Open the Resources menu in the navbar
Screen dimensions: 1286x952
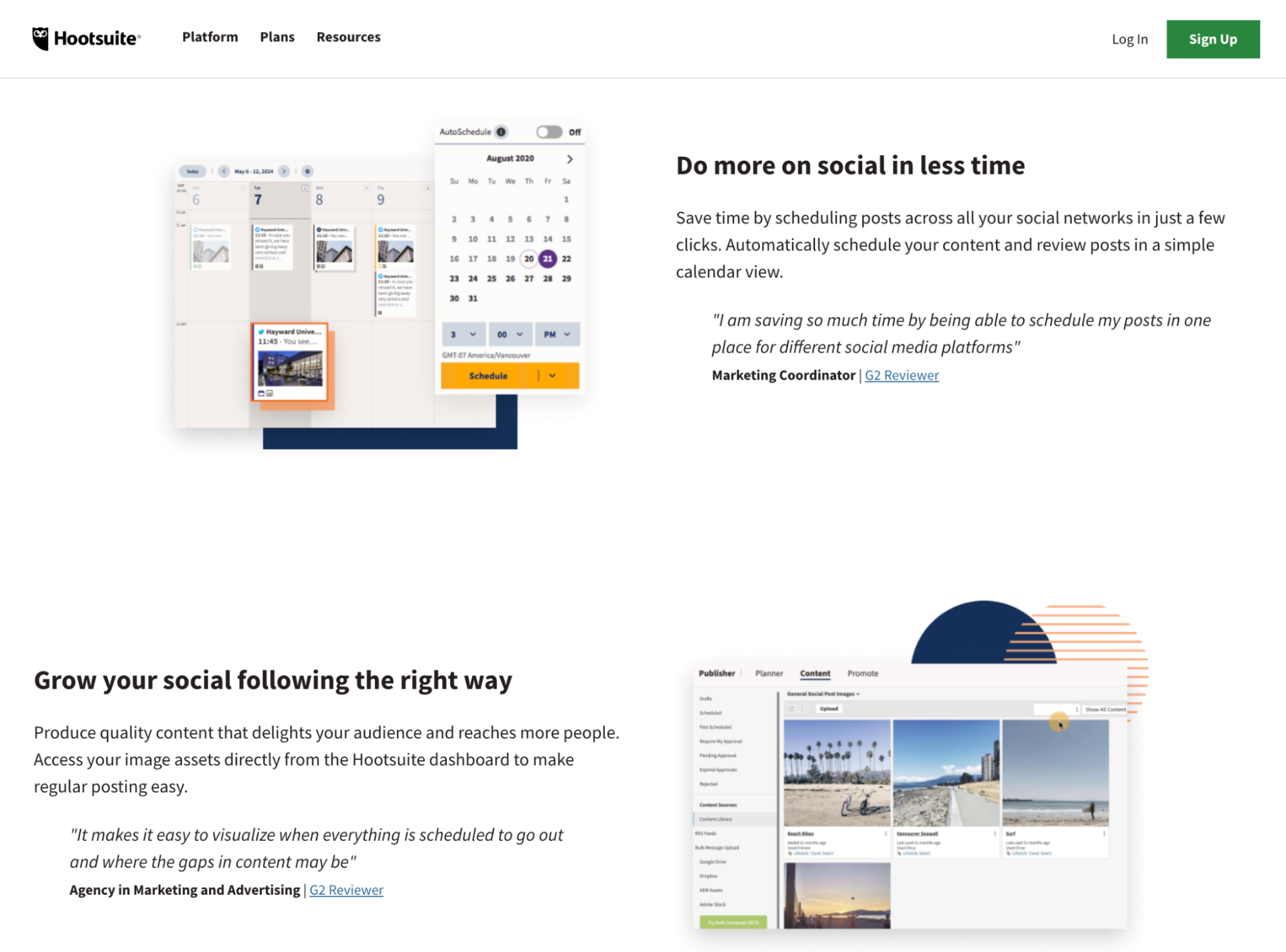pos(348,37)
